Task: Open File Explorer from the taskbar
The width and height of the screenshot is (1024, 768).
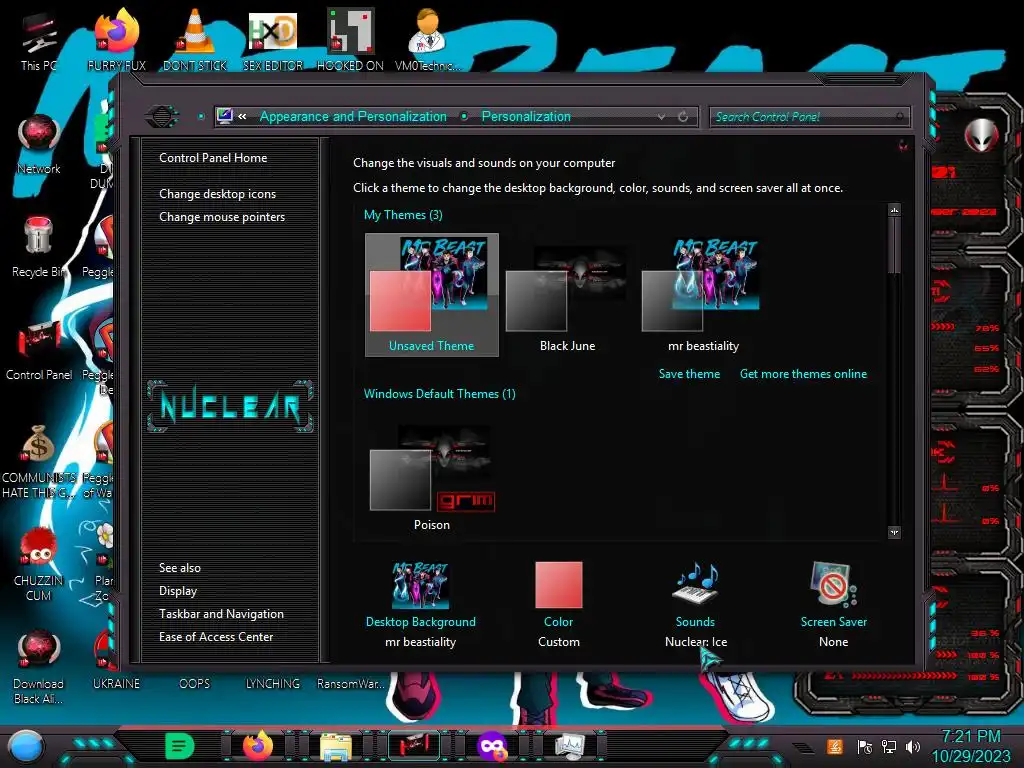Action: (x=336, y=746)
